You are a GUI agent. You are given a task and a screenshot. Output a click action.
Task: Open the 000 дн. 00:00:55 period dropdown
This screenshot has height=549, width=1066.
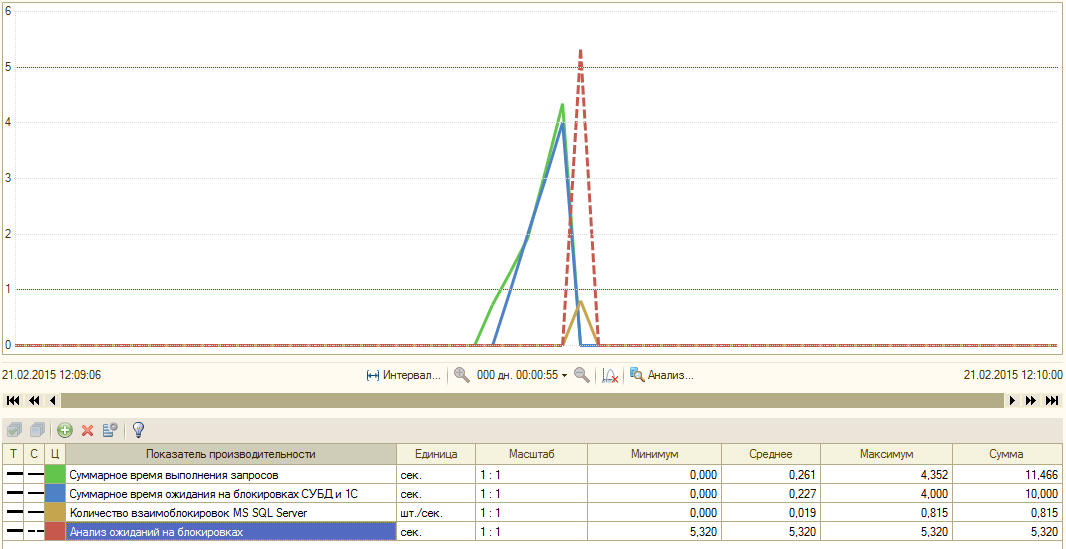pyautogui.click(x=522, y=374)
